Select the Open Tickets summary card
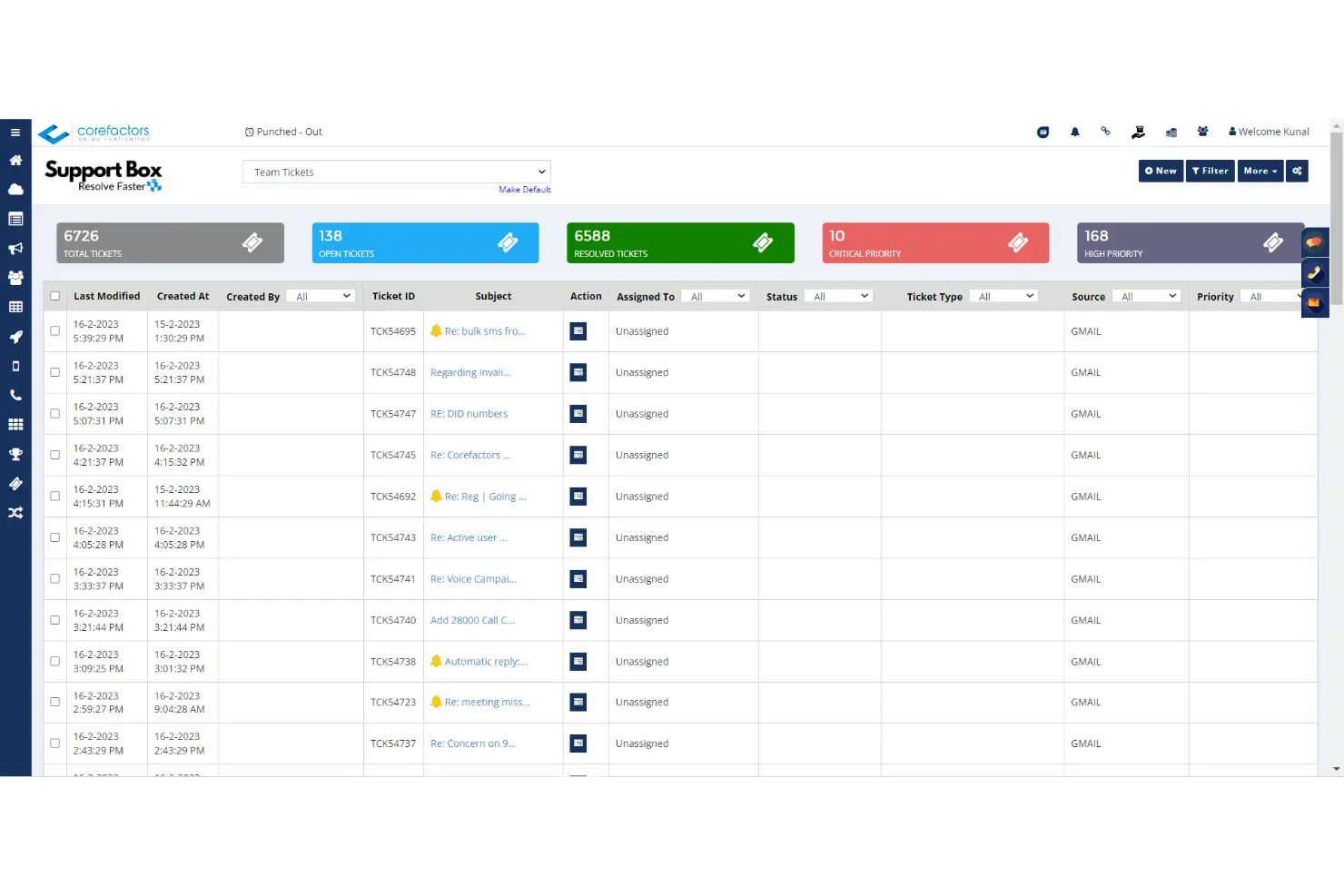Viewport: 1344px width, 896px height. click(426, 243)
